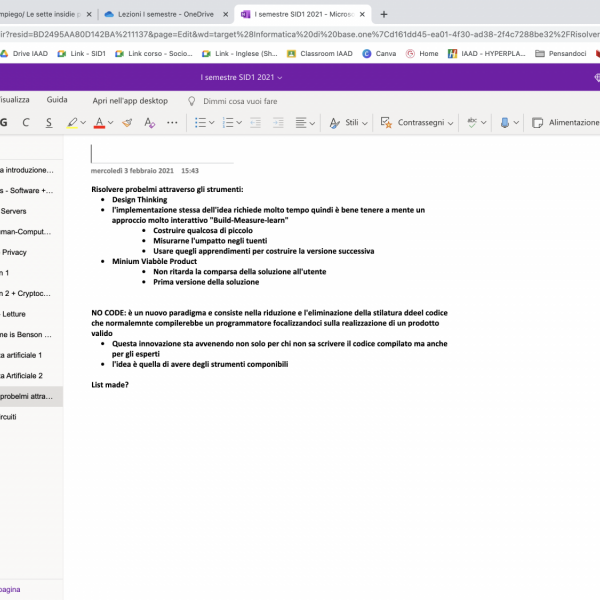Open Link corso - Socio bookmark
Screen dimensions: 600x600
tap(154, 54)
